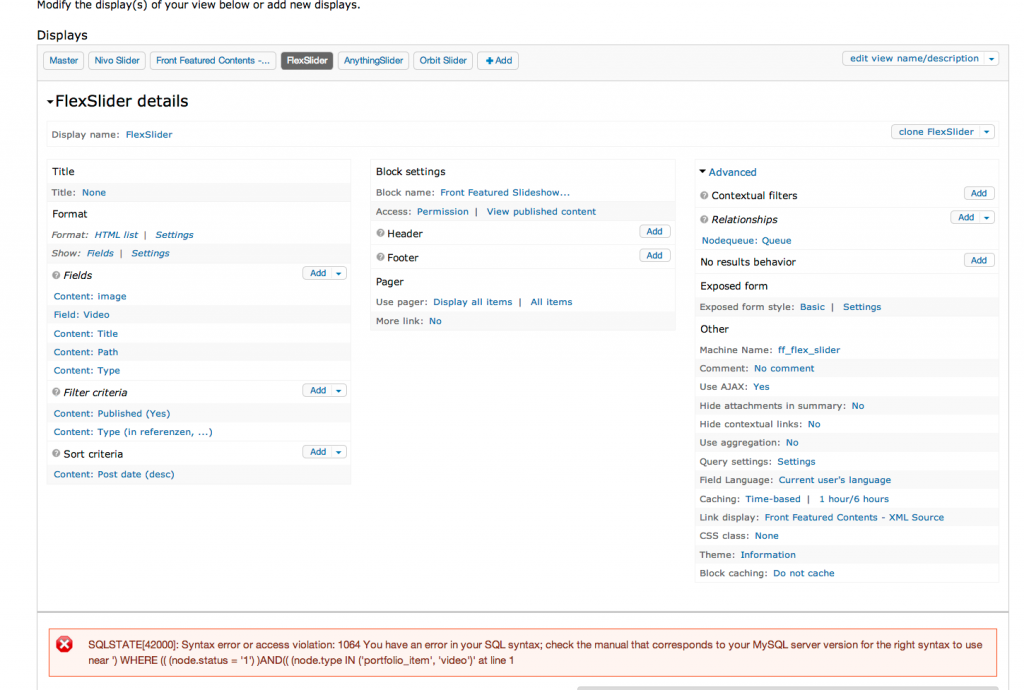Switch to the Nivo Slider display

pyautogui.click(x=117, y=61)
